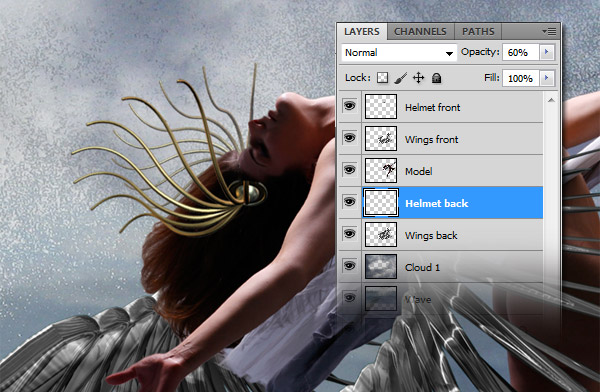Select the Model layer thumbnail
This screenshot has width=600, height=392.
381,171
